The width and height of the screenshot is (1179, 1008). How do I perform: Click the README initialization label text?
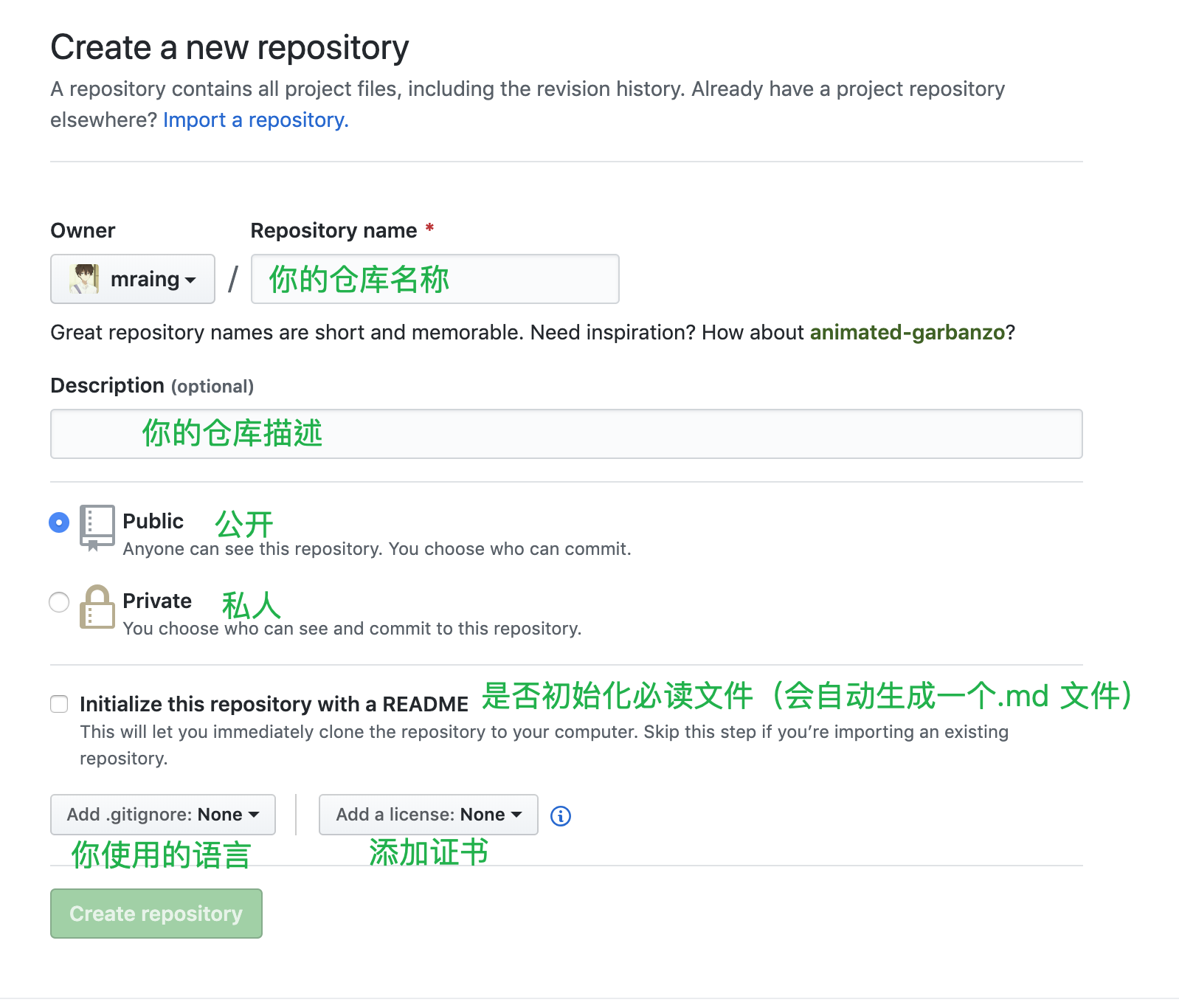click(274, 704)
